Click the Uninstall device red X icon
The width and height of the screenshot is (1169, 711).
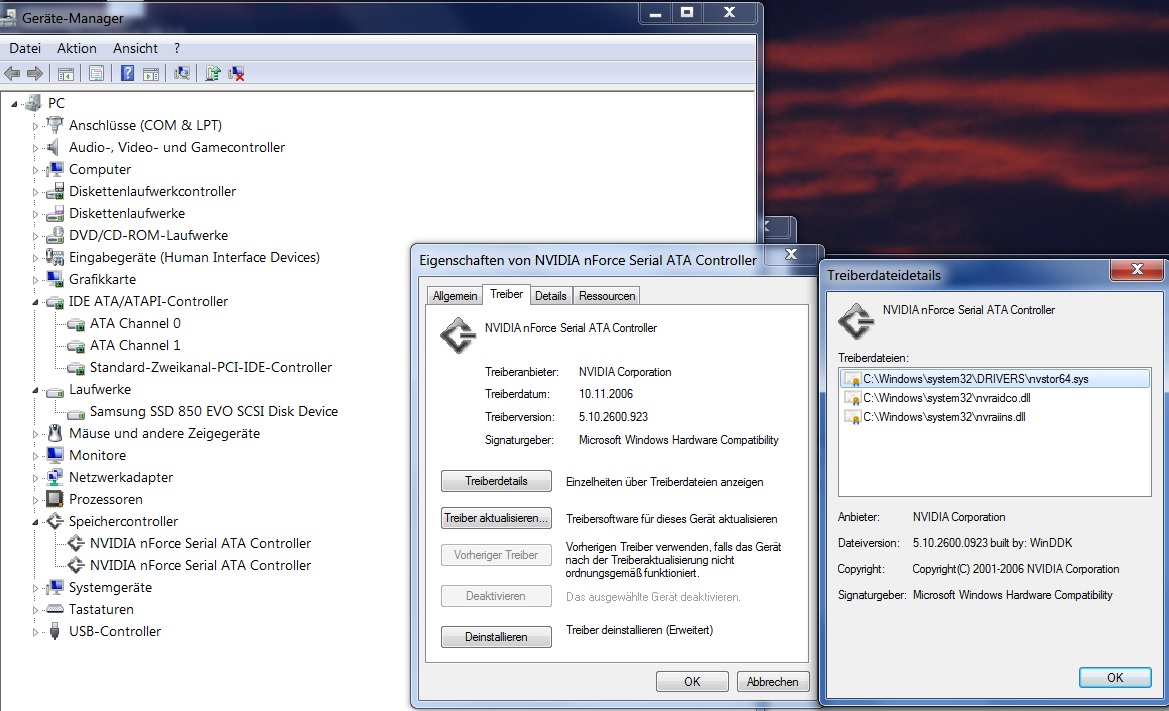(236, 73)
